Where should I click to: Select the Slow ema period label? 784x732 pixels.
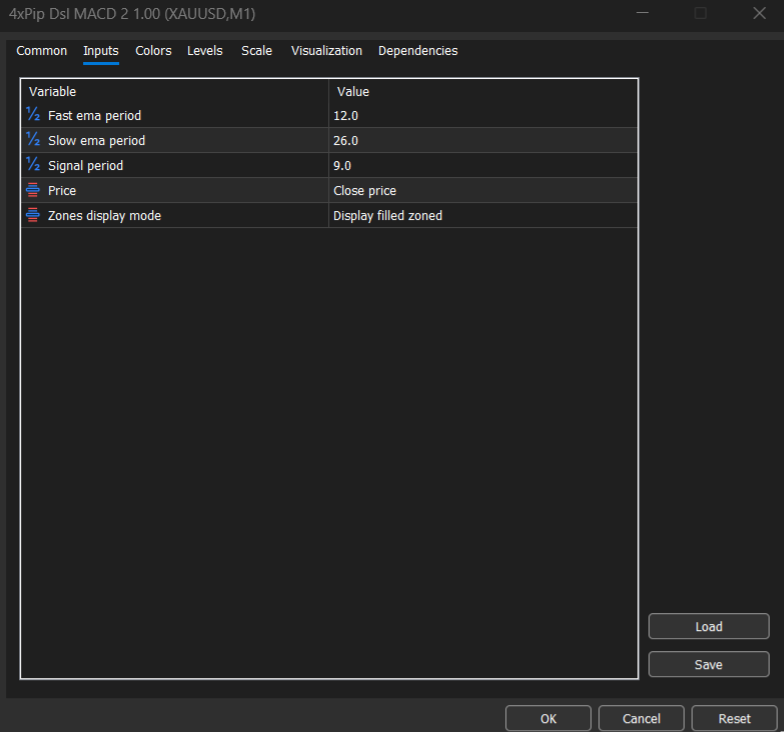pos(96,140)
